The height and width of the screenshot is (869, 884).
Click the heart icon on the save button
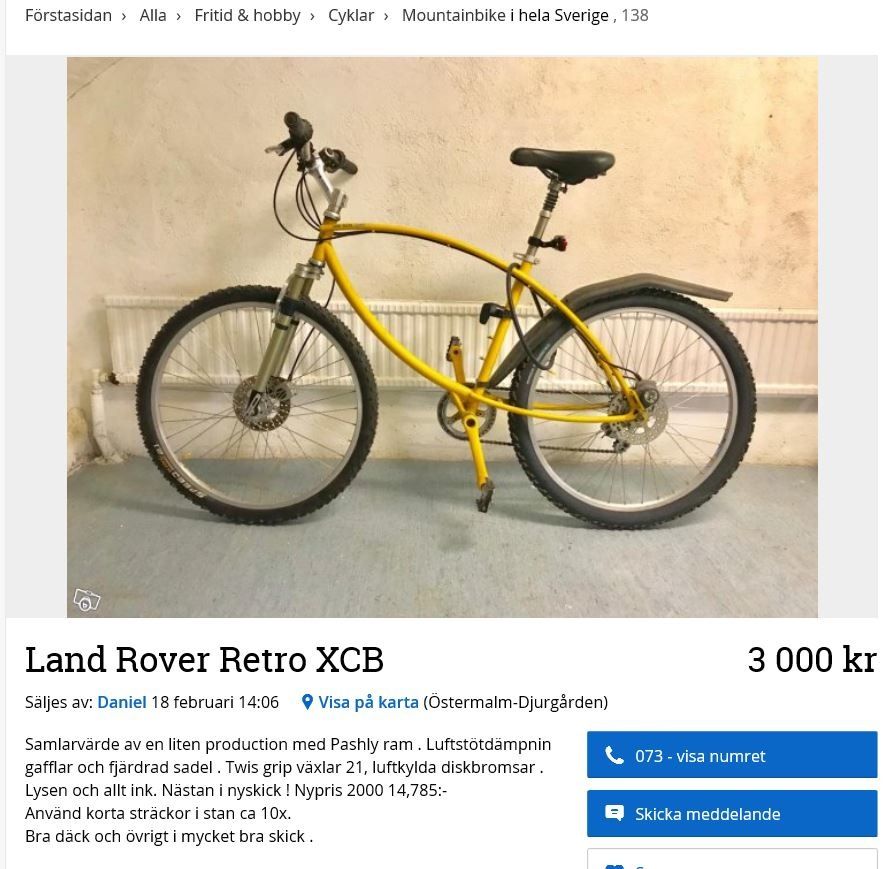pyautogui.click(x=614, y=866)
